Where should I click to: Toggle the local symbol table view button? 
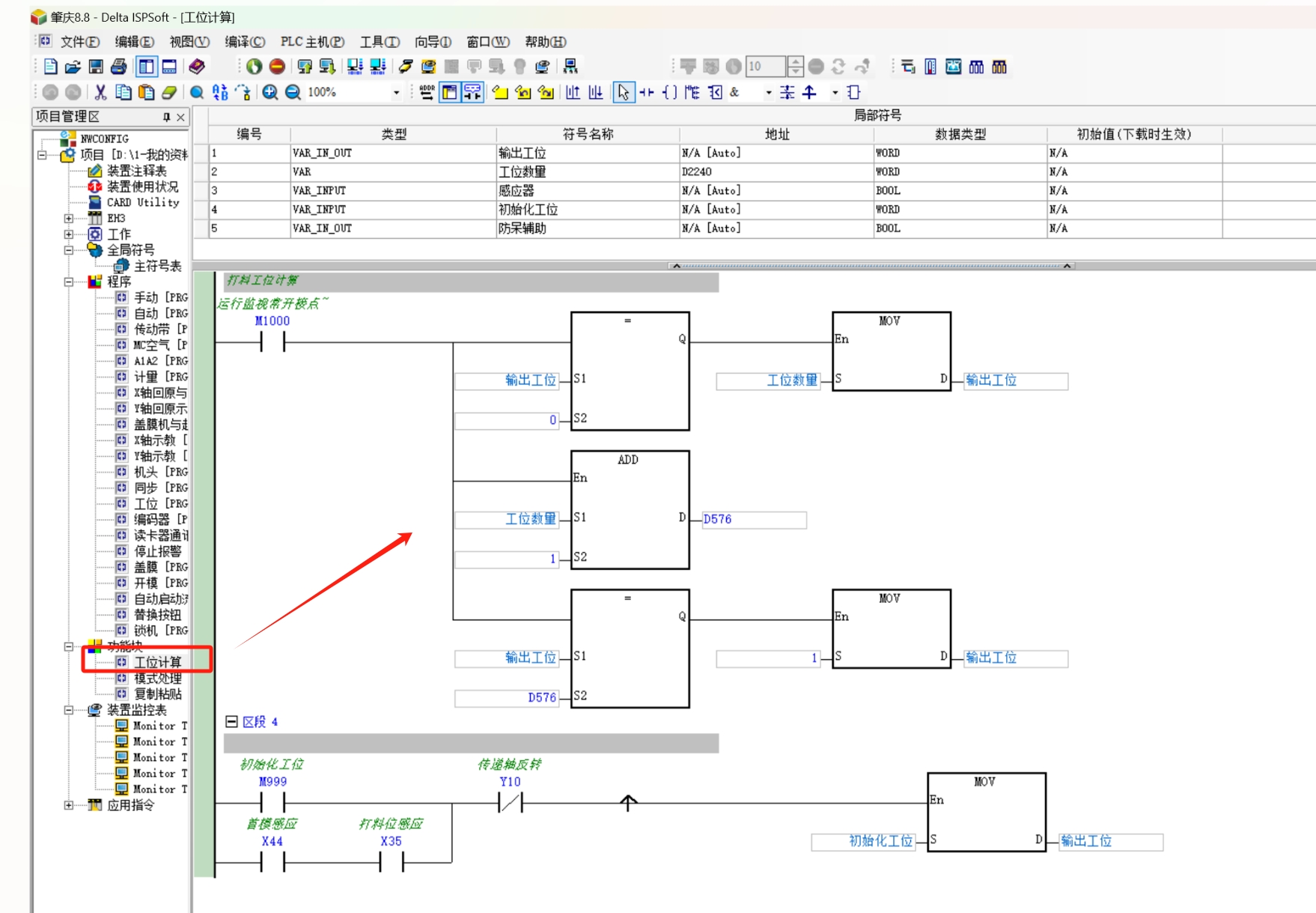449,92
